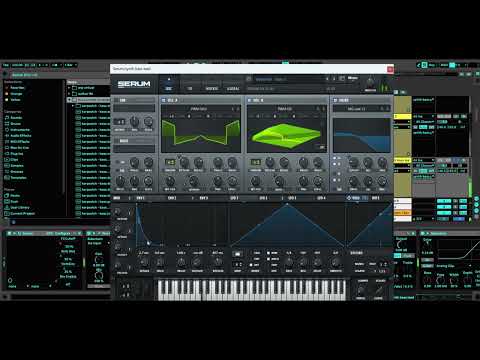Screen dimensions: 480x360
Task: Open the filter type menu in Serum
Action: click(356, 109)
